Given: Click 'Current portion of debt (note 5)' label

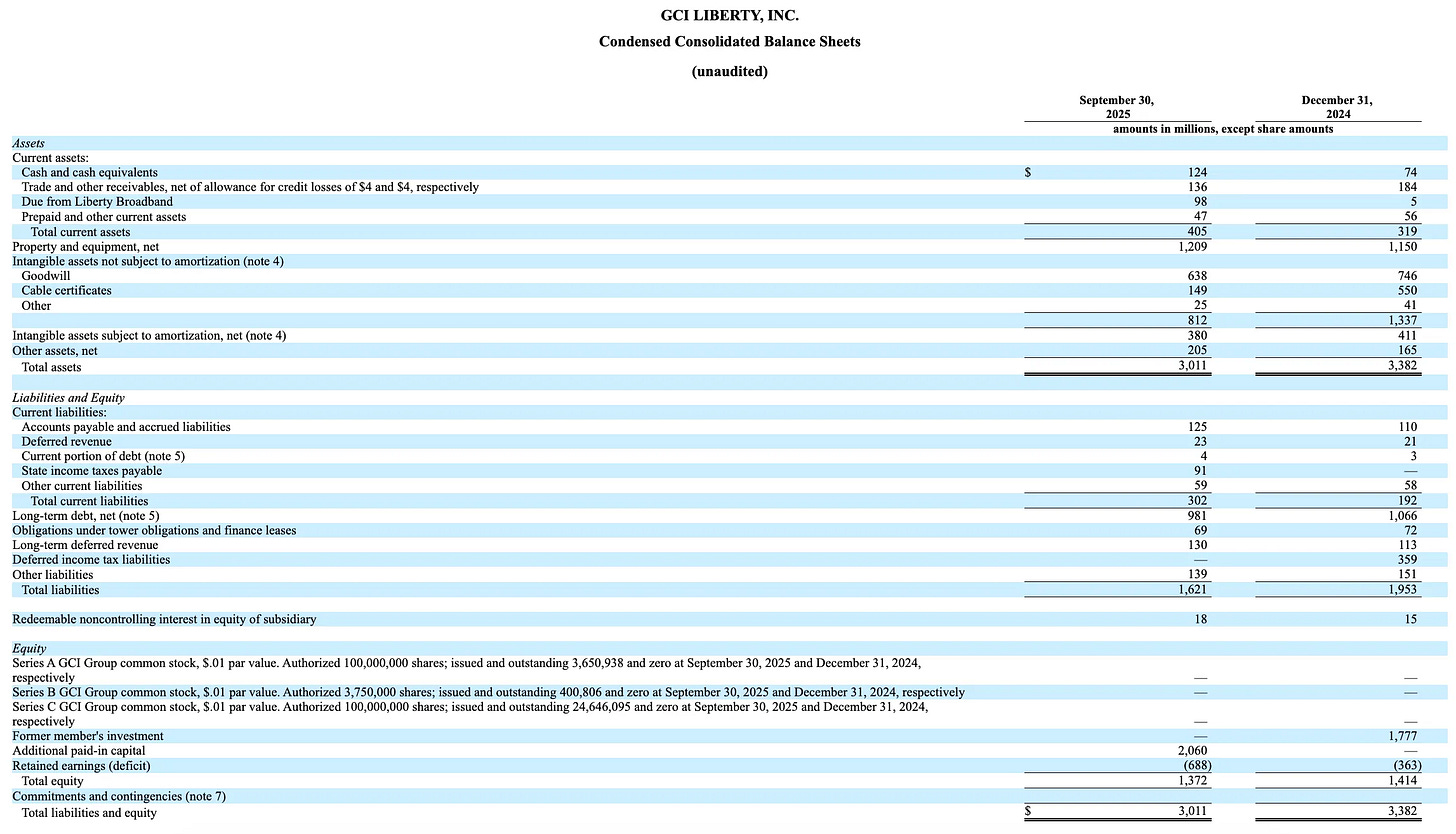Looking at the screenshot, I should click(x=103, y=456).
